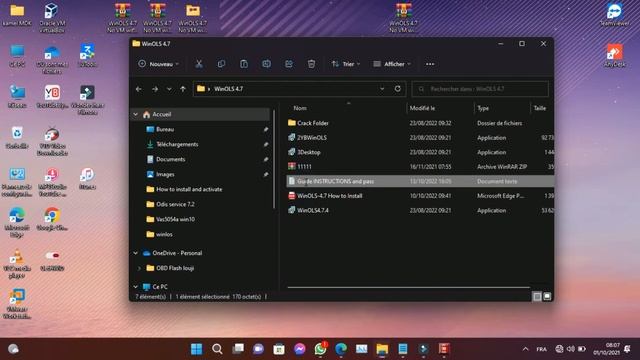The width and height of the screenshot is (640, 360).
Task: Switch to large icons view in status bar
Action: (547, 296)
